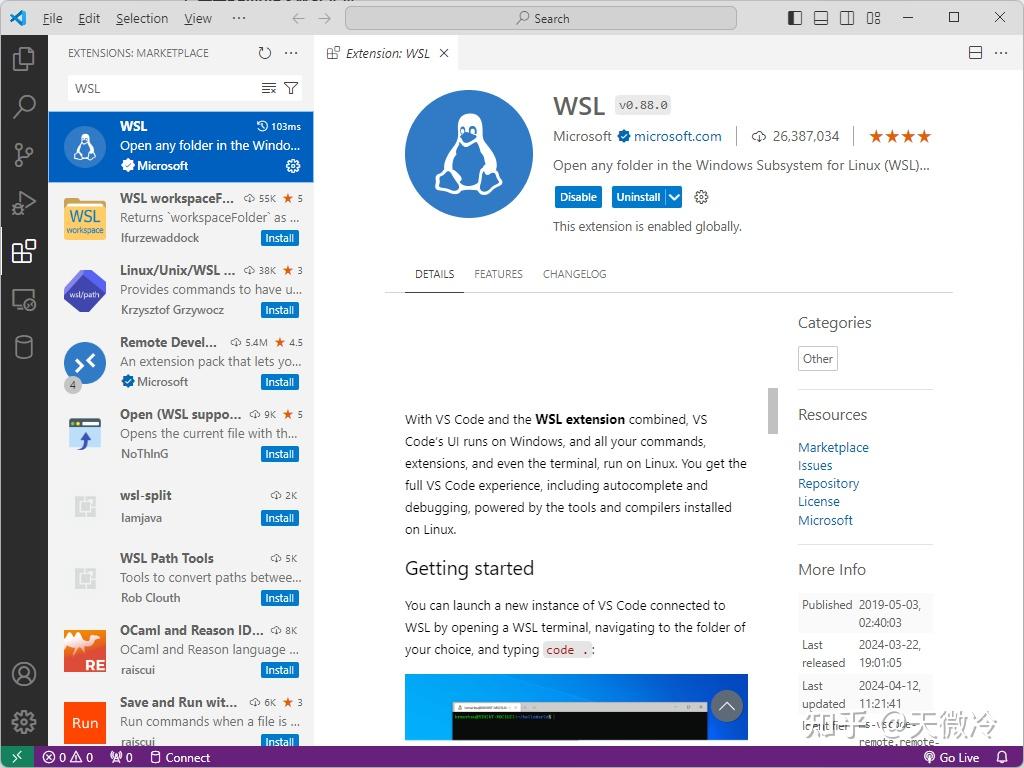This screenshot has height=768, width=1024.
Task: Install the WSL workspaceFolder extension
Action: (x=279, y=238)
